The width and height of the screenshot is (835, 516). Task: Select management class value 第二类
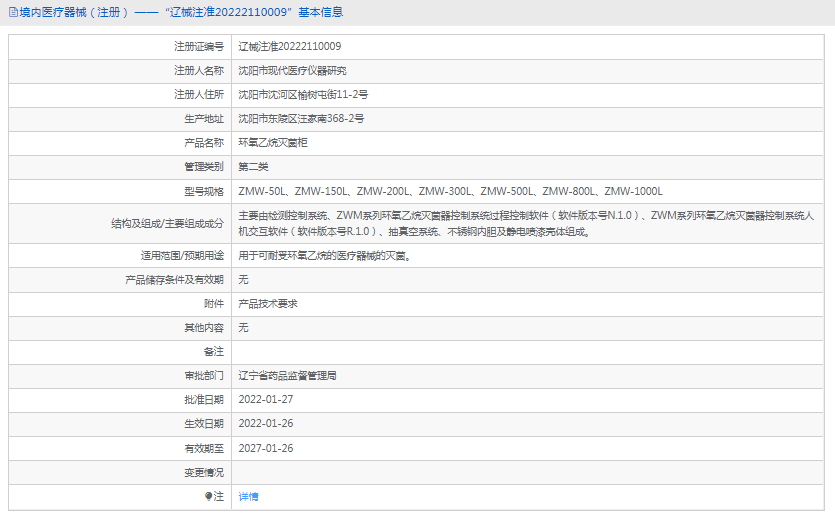click(253, 167)
